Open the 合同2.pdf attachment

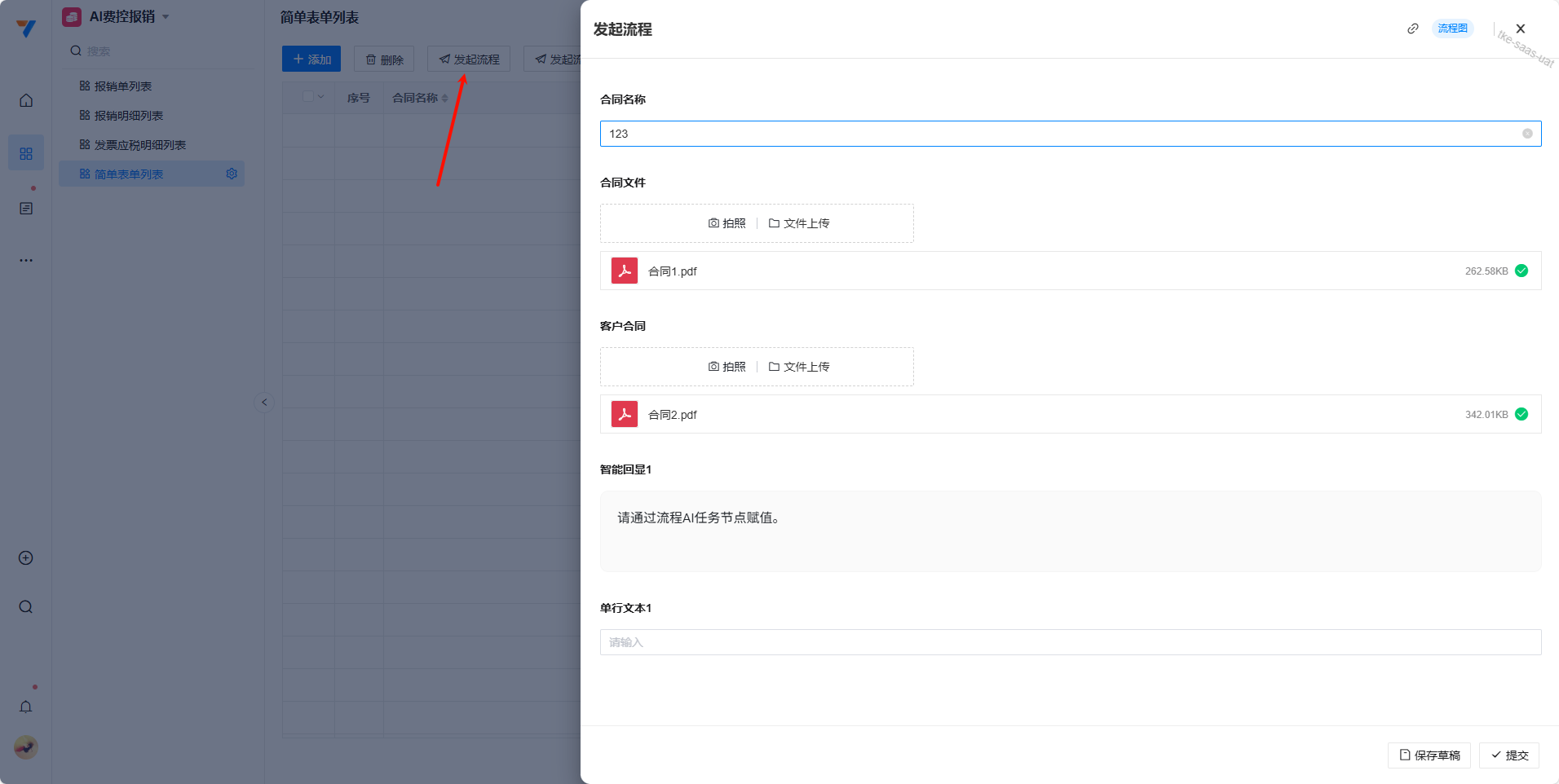click(x=672, y=415)
